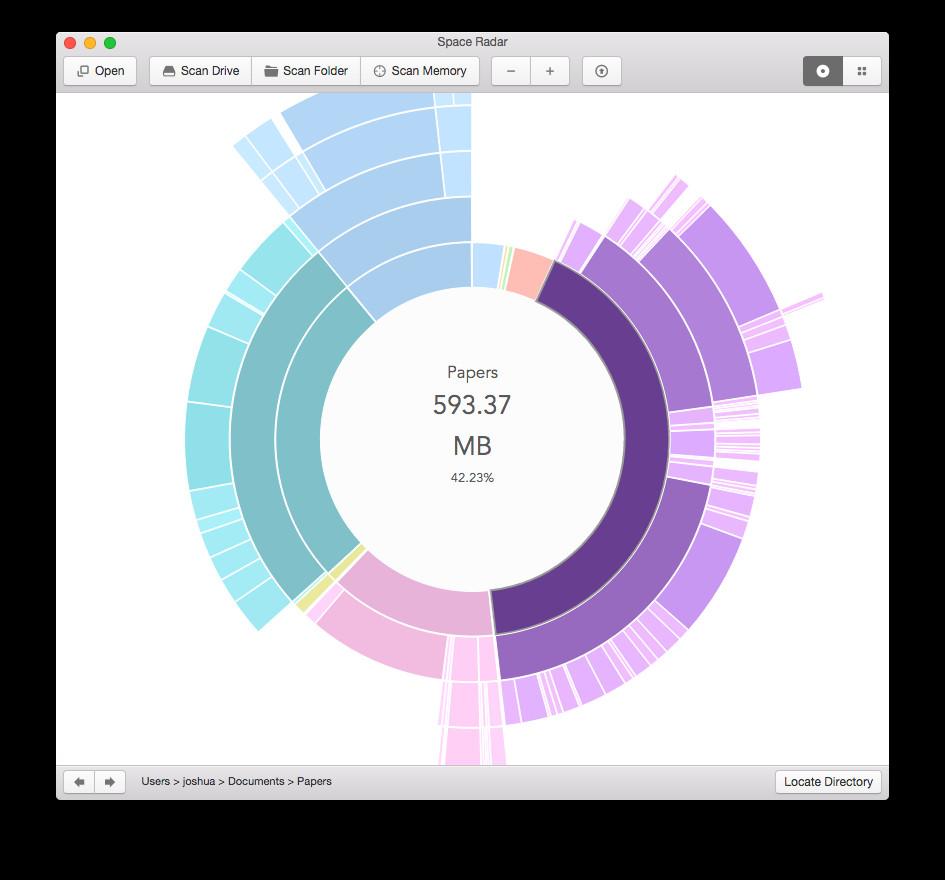Go to the Documents breadcrumb
Image resolution: width=945 pixels, height=880 pixels.
click(256, 781)
